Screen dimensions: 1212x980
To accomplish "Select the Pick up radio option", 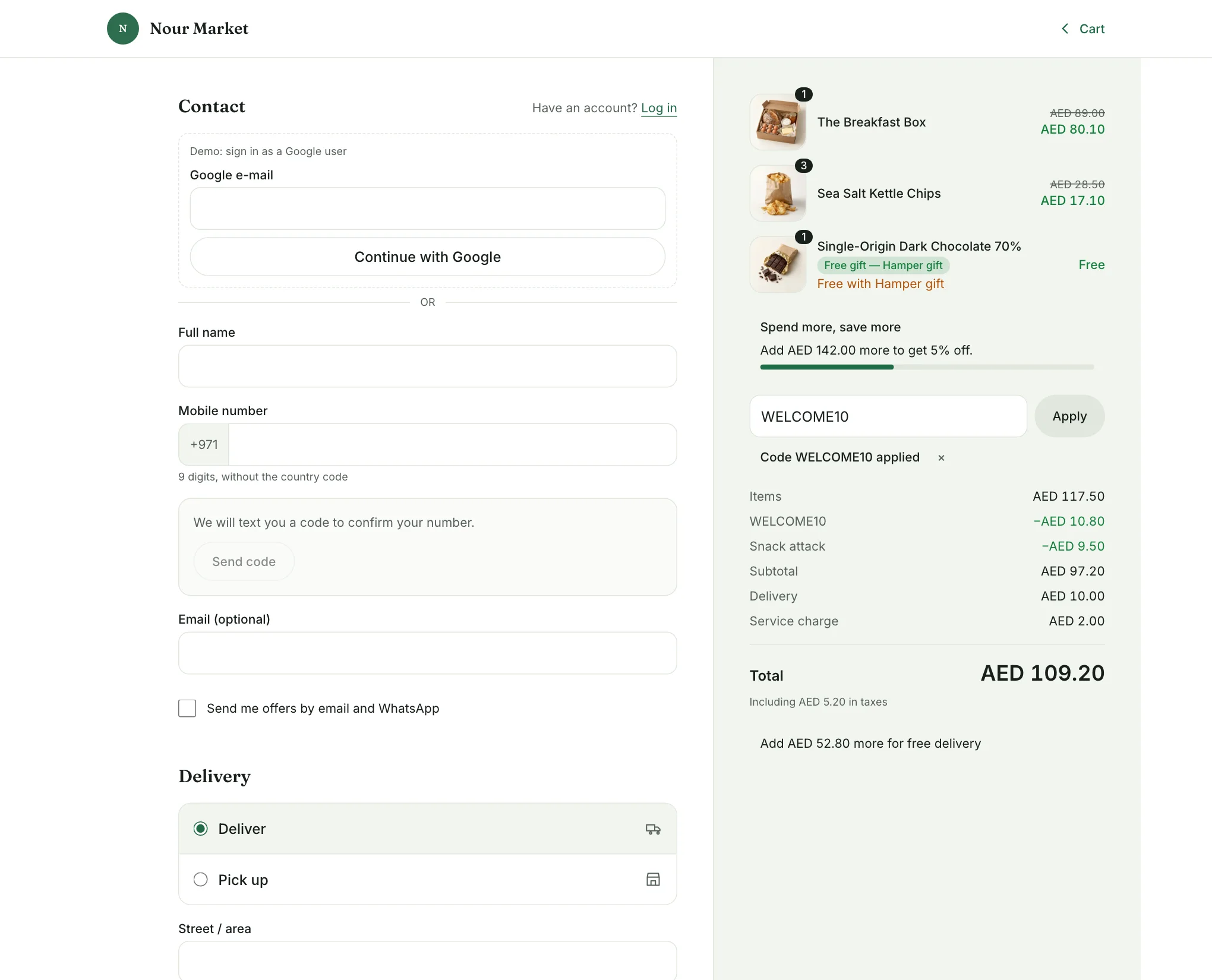I will 201,879.
